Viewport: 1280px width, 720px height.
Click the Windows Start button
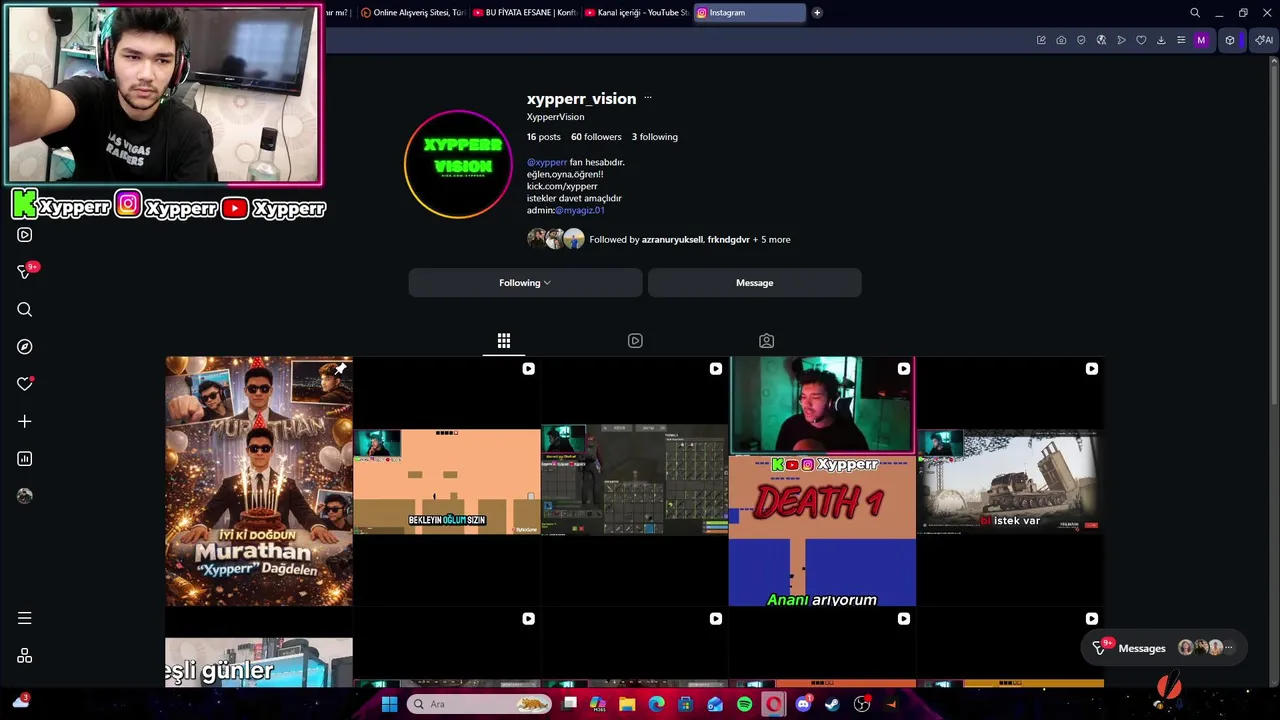tap(390, 704)
